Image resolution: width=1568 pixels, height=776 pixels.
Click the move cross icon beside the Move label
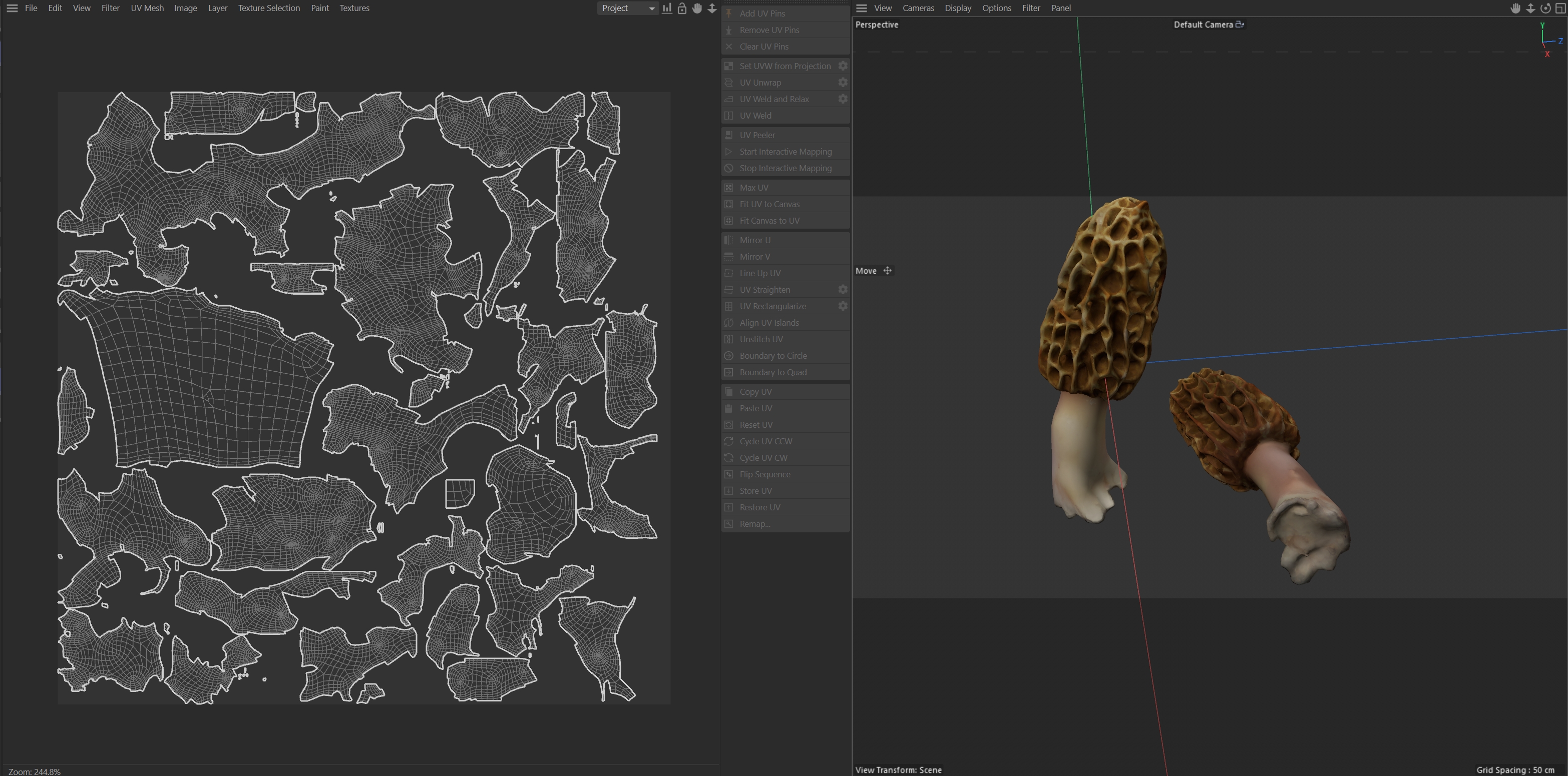click(887, 271)
